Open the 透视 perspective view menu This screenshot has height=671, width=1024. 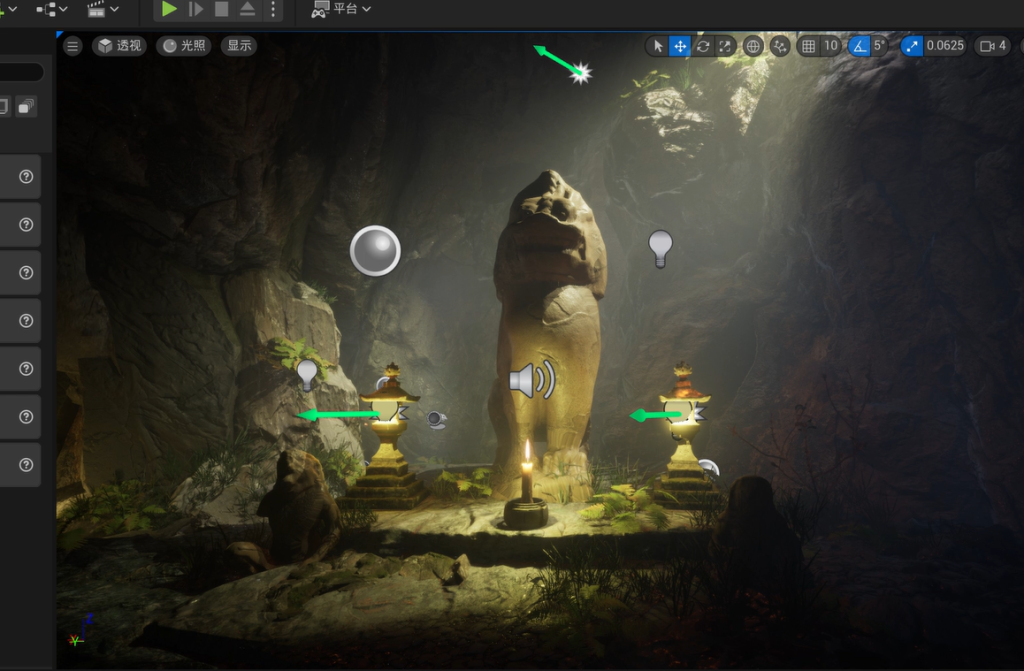[120, 46]
